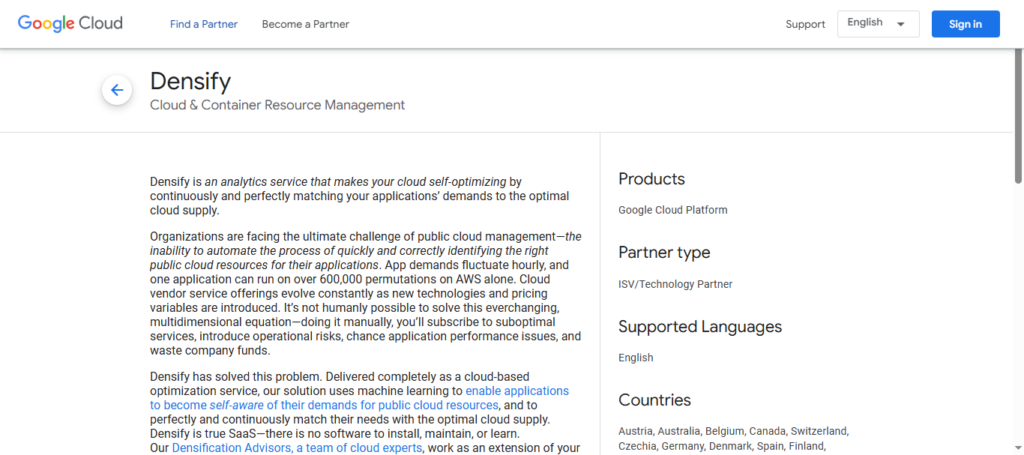Click the scrollbar down arrow

tap(1017, 449)
